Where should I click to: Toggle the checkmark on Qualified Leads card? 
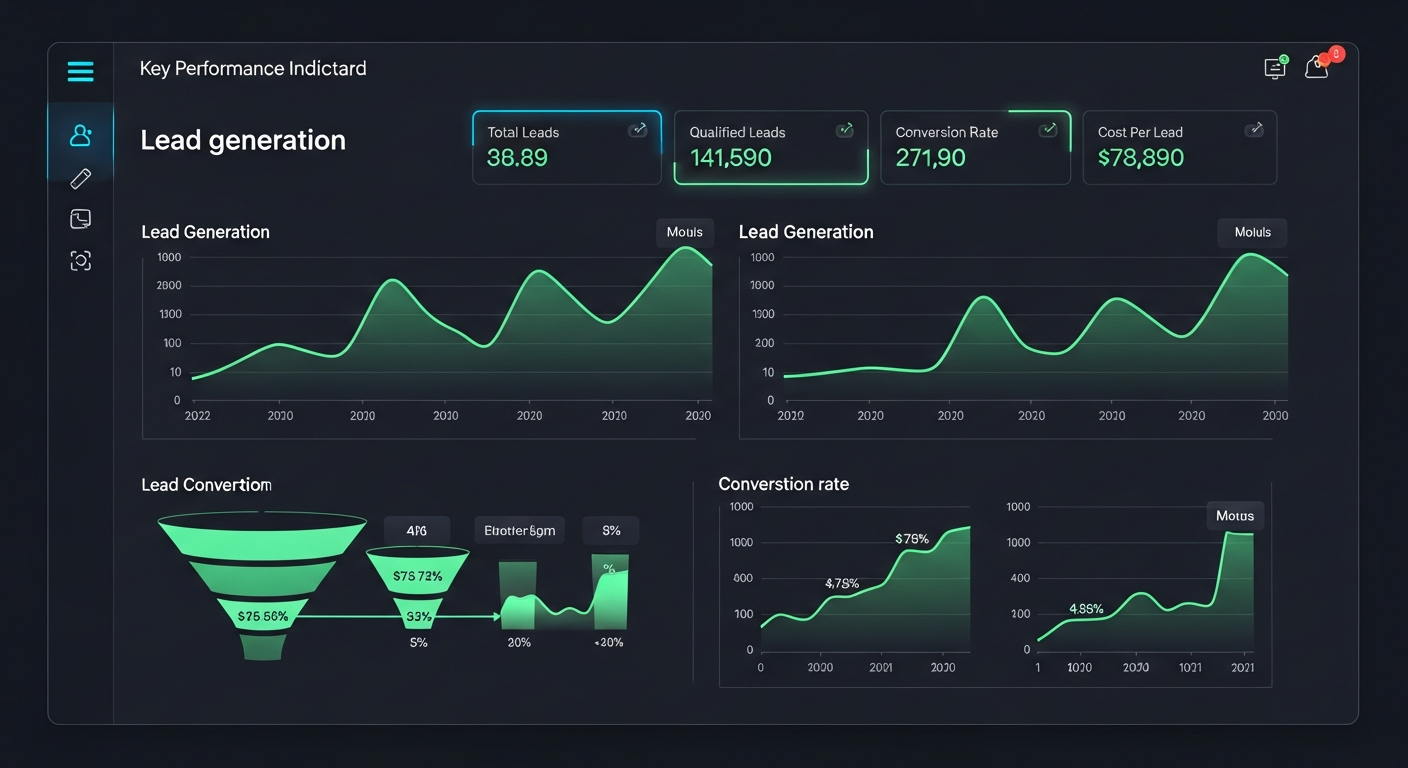point(843,129)
